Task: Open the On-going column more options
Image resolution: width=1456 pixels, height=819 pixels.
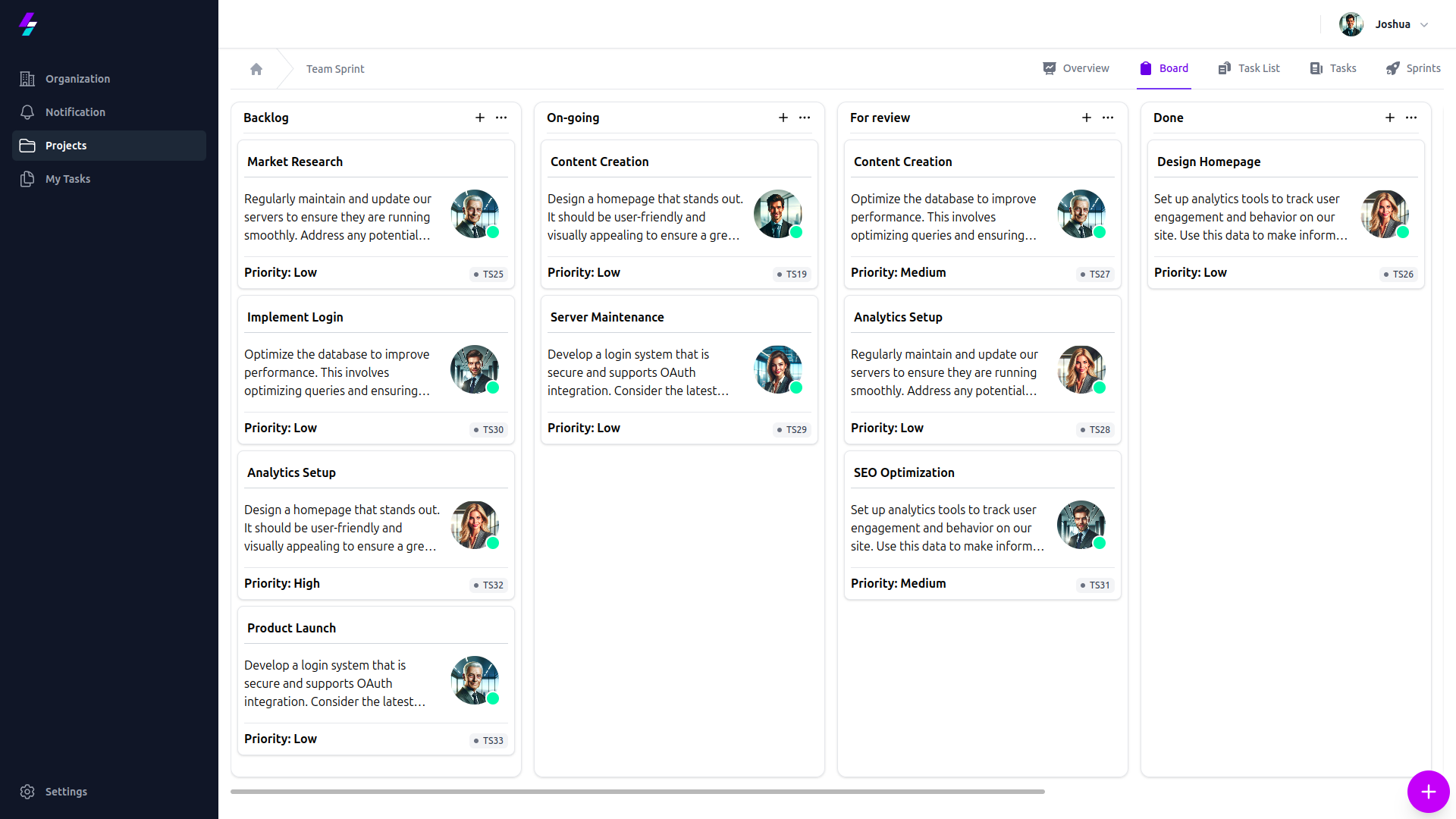Action: pyautogui.click(x=805, y=118)
